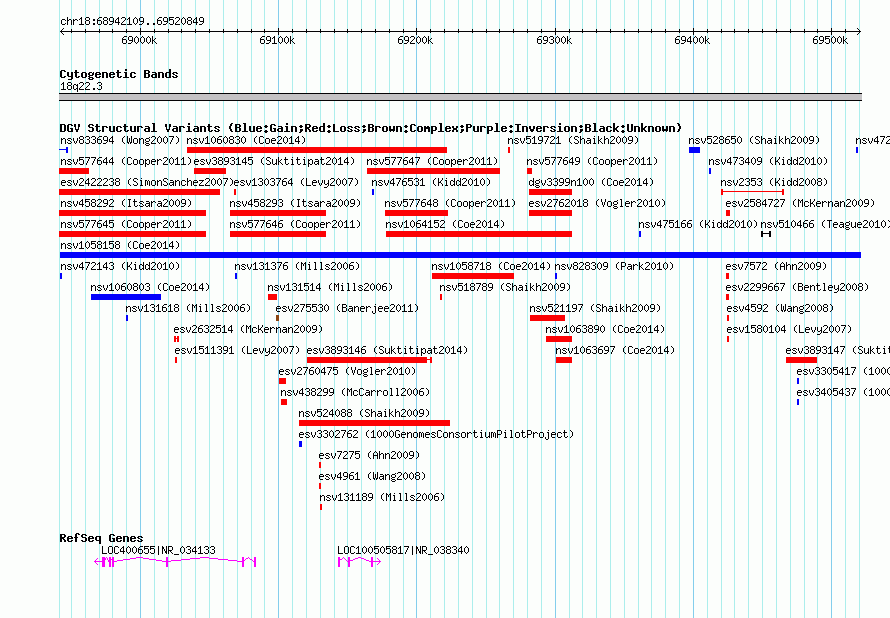This screenshot has width=890, height=618.
Task: Click the esv7572 (Ahn2009) label
Action: [776, 266]
